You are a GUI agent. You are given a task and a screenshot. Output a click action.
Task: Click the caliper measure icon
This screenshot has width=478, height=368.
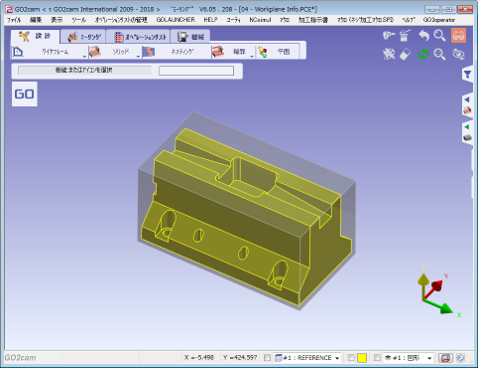[388, 35]
